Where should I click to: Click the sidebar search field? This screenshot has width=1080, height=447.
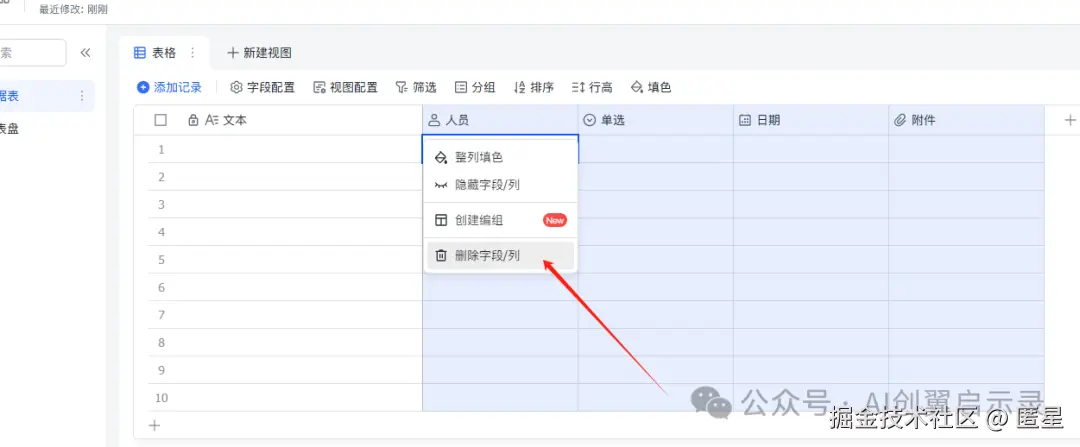point(32,53)
